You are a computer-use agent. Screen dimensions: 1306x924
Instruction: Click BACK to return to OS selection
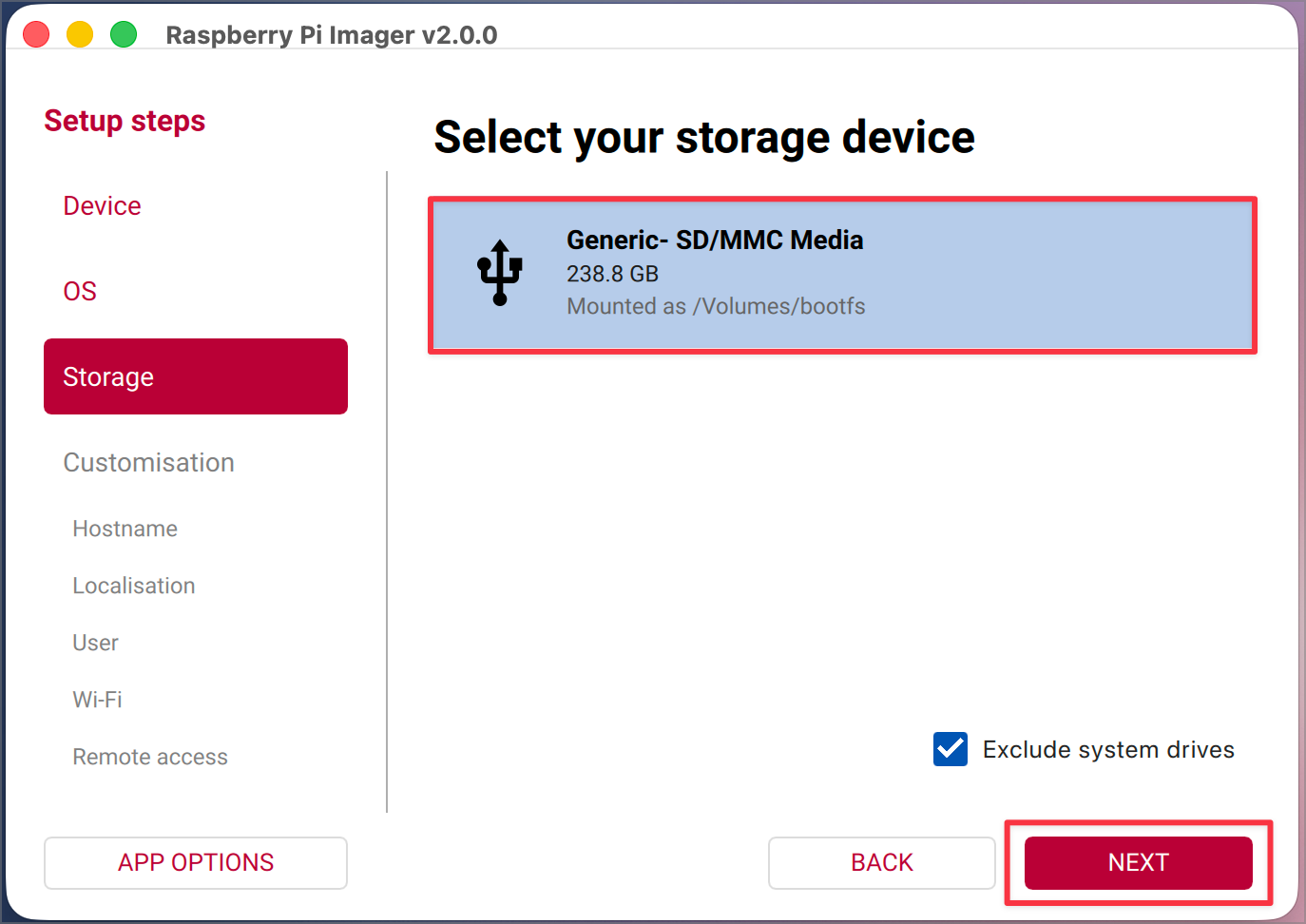pos(881,862)
